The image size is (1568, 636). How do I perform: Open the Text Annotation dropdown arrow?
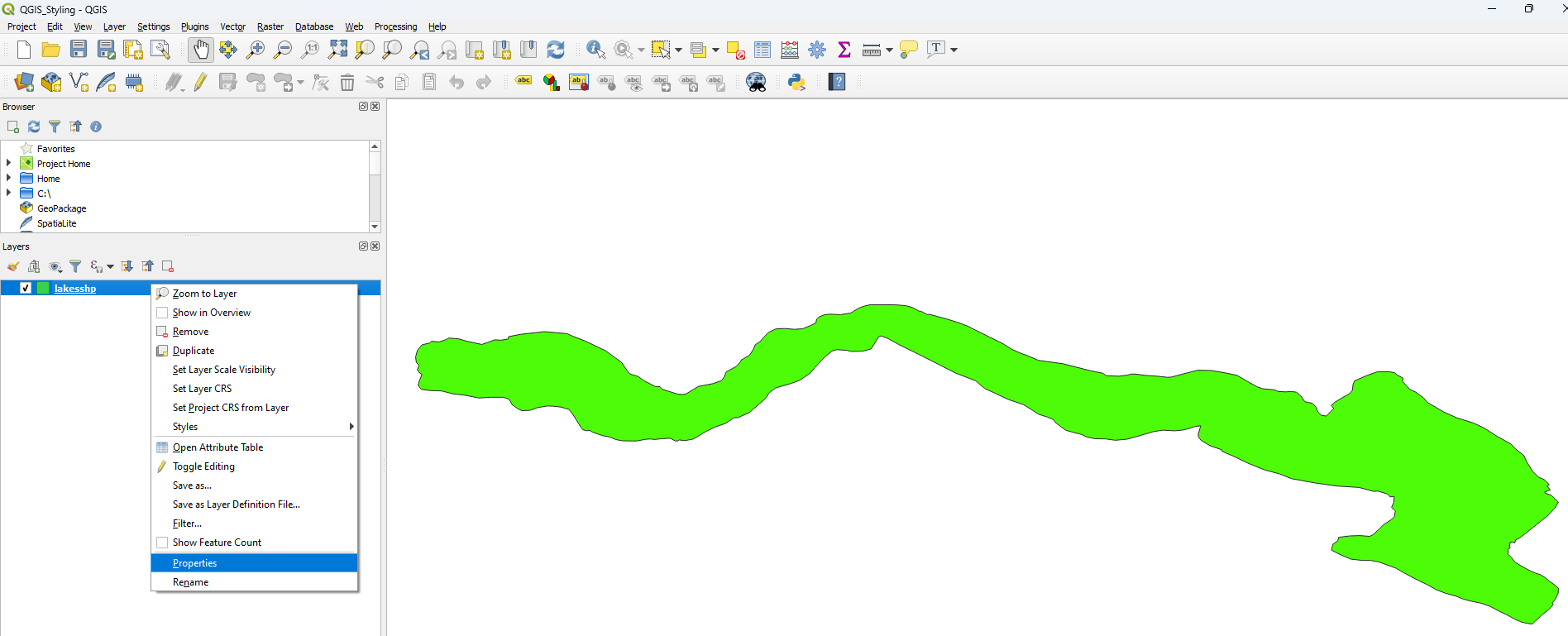[954, 50]
